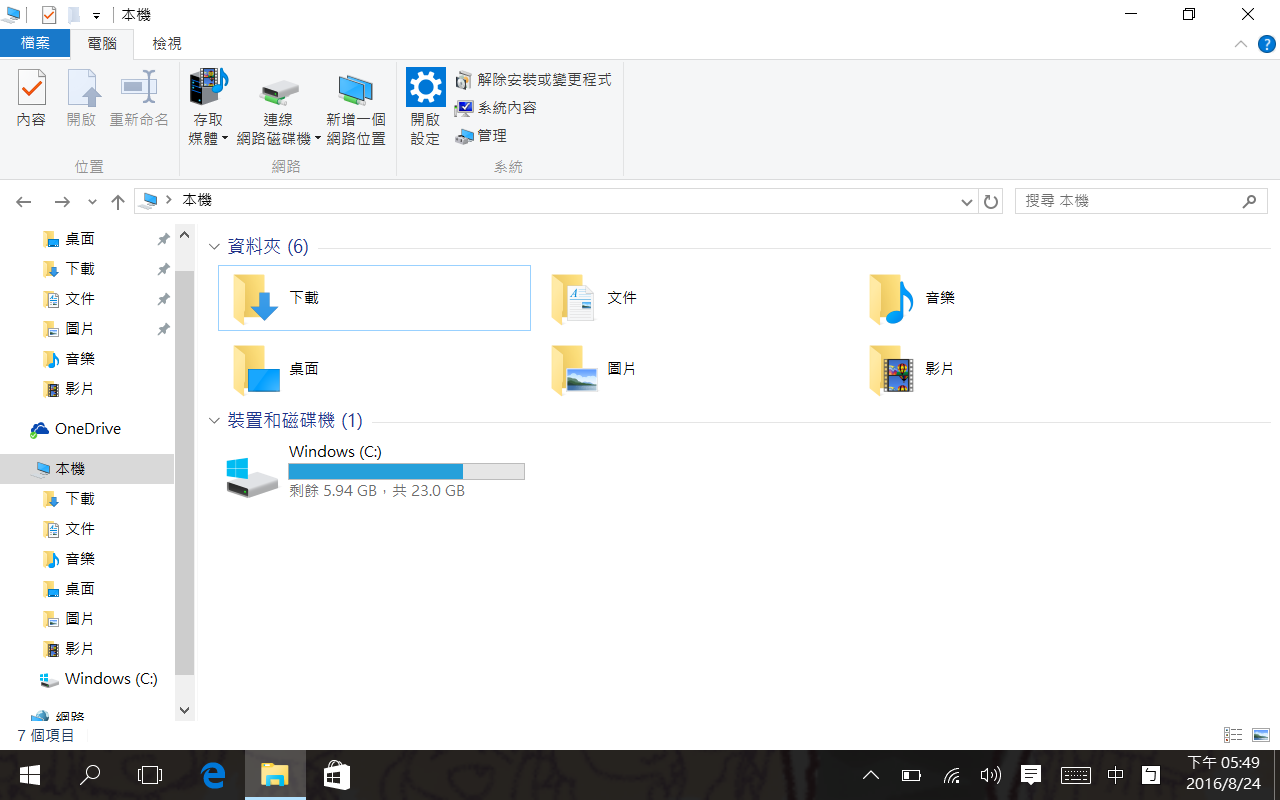
Task: Switch to the 電腦 ribbon tab
Action: (102, 44)
